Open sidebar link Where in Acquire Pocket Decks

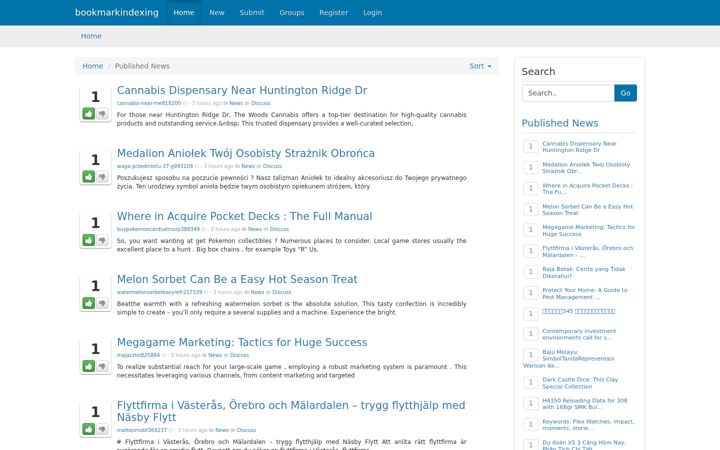[x=587, y=189]
